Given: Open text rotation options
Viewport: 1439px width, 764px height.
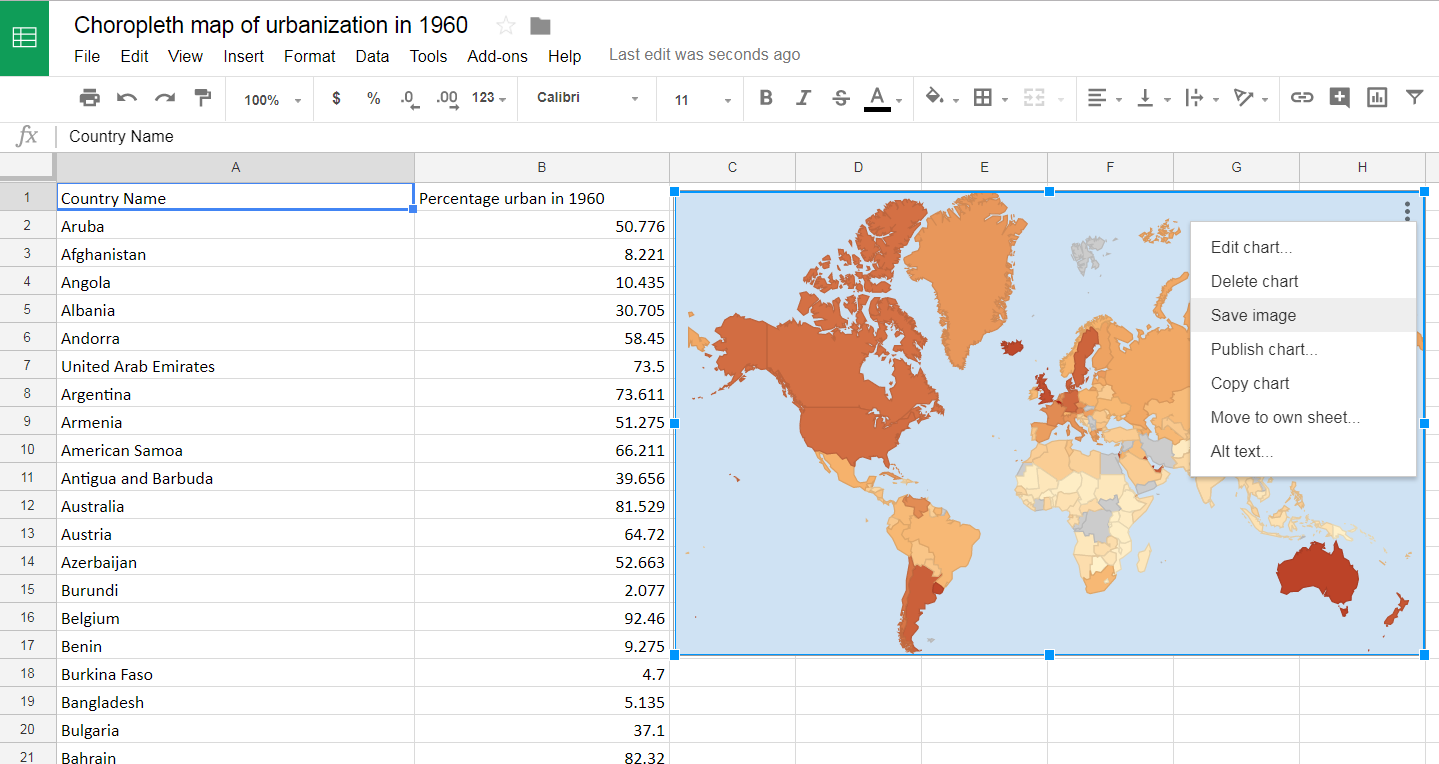Looking at the screenshot, I should click(x=1243, y=98).
